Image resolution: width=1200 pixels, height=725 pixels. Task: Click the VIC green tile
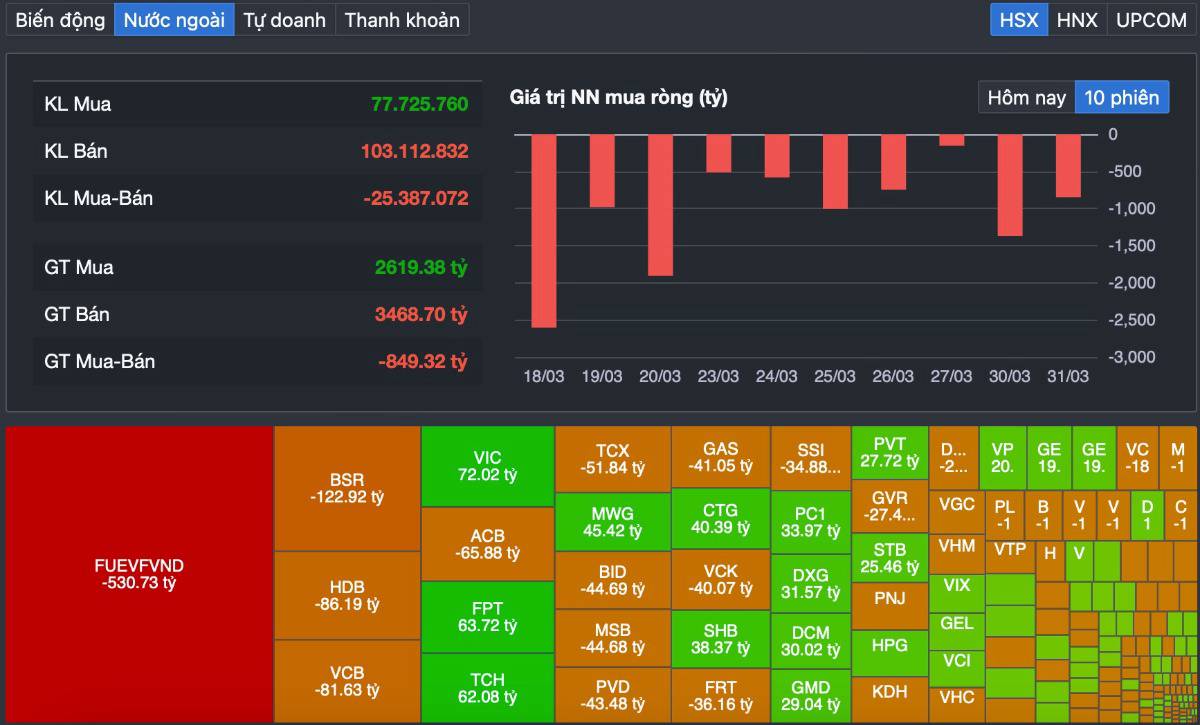[x=487, y=467]
